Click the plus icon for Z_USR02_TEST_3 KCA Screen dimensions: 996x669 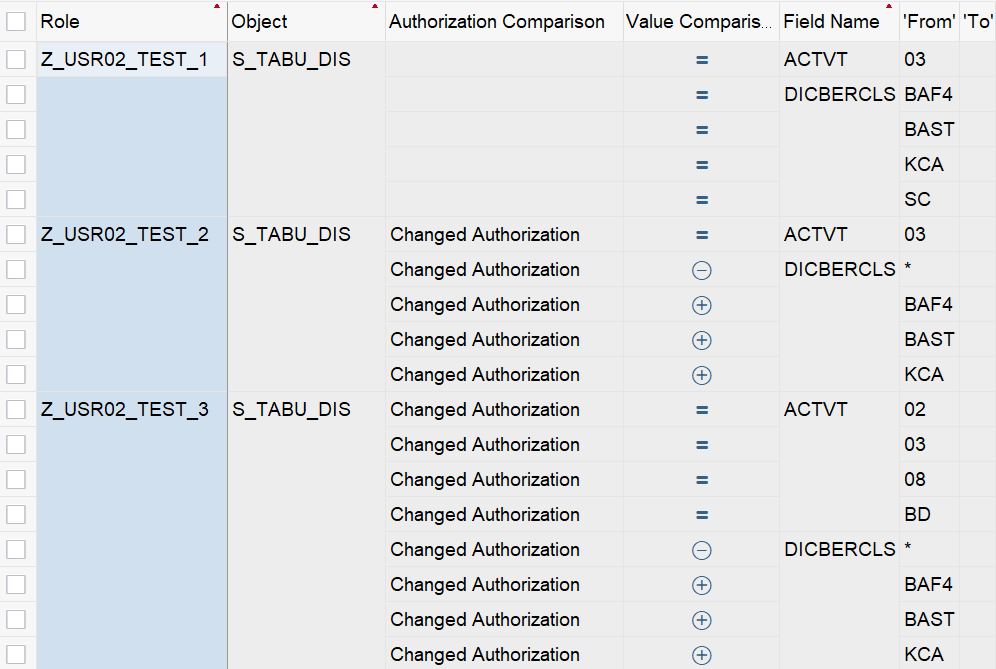pyautogui.click(x=702, y=655)
